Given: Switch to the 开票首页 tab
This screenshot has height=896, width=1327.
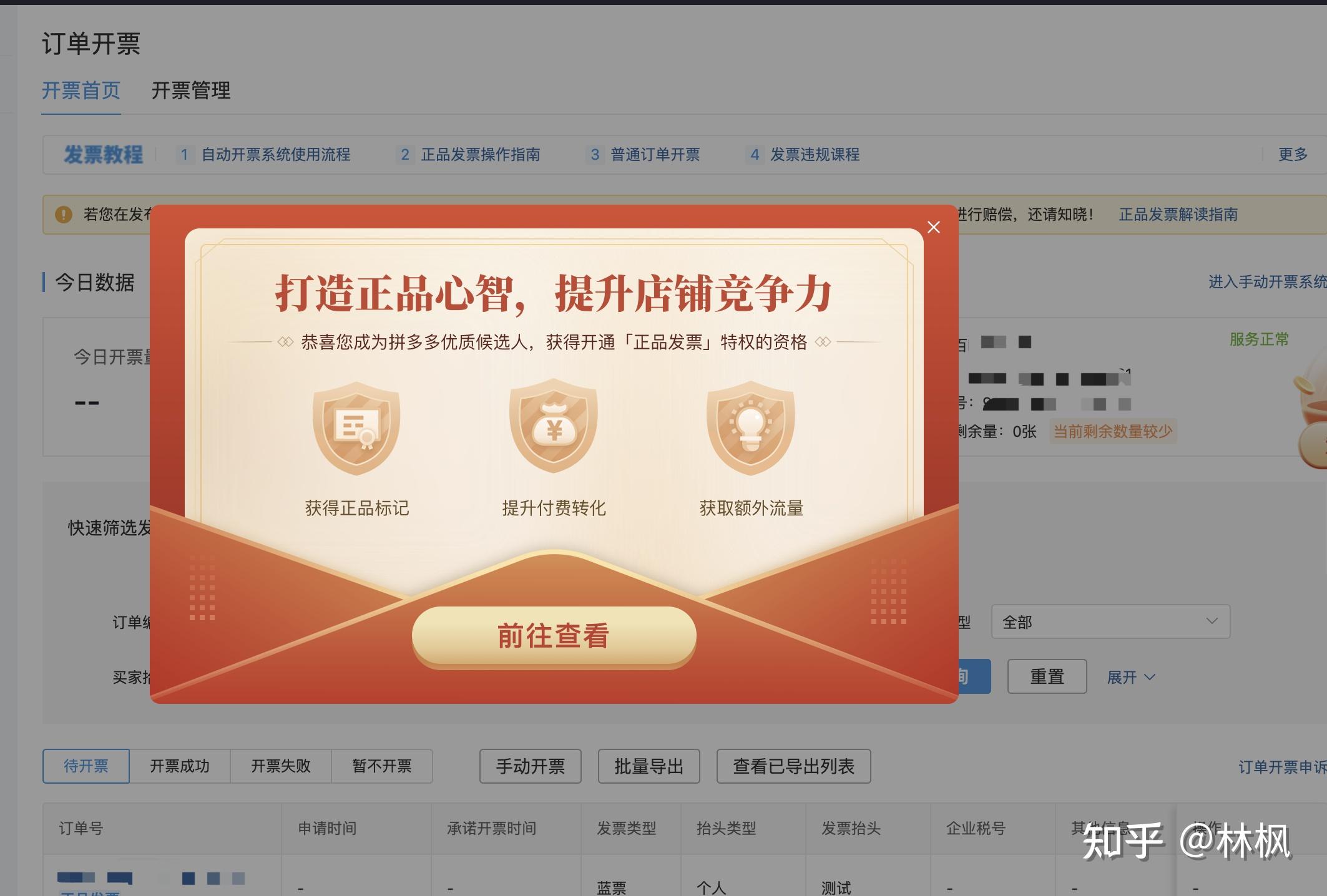Looking at the screenshot, I should point(81,90).
